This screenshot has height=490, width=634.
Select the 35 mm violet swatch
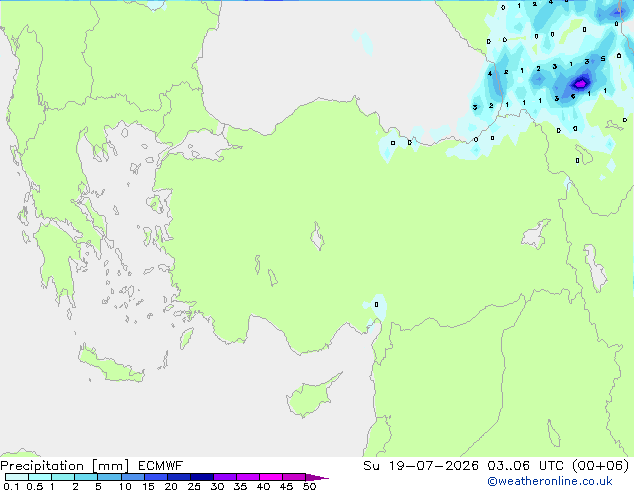pyautogui.click(x=248, y=477)
